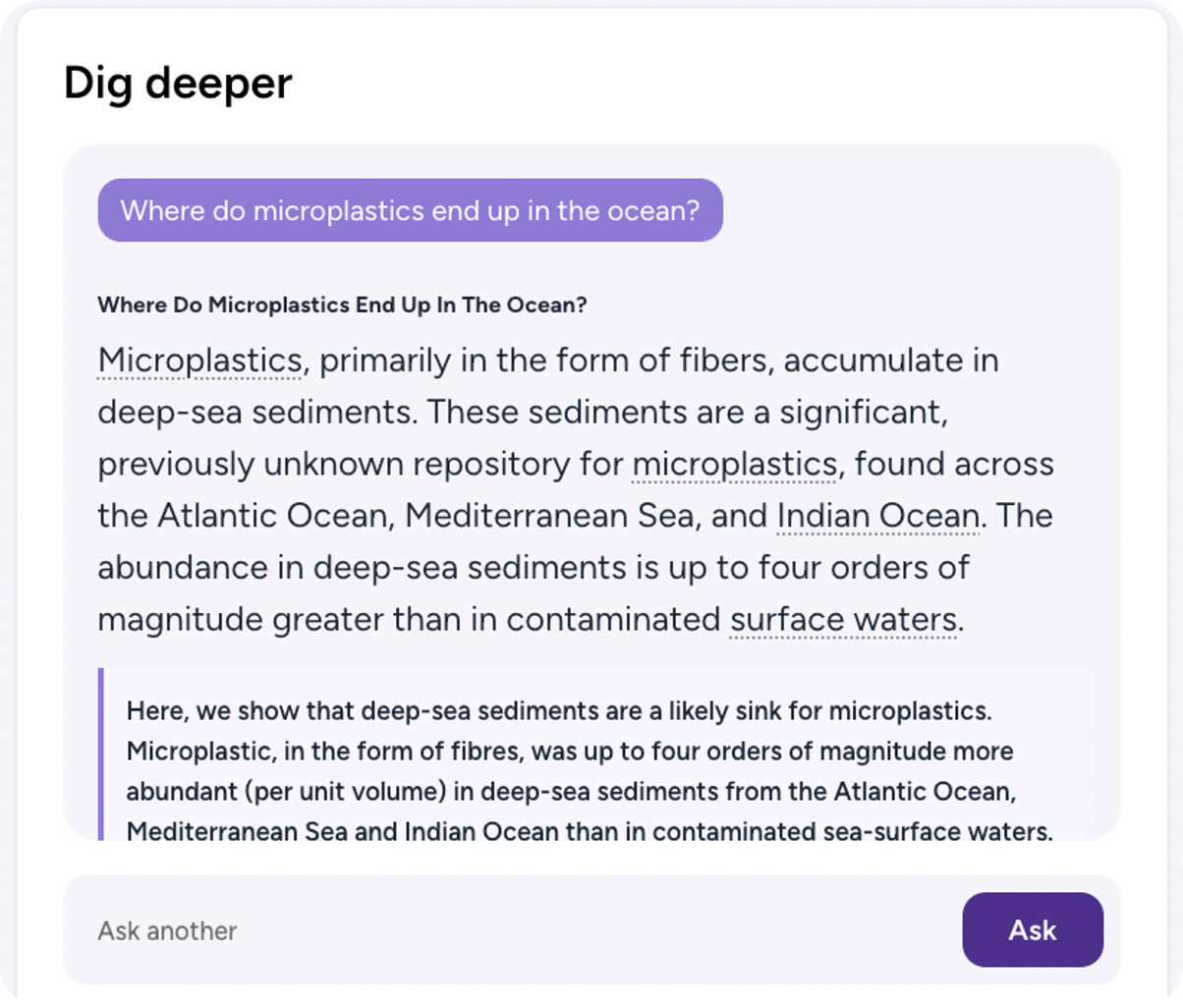
Task: Click 'Mediterranean Sea' in the large answer paragraph
Action: [549, 516]
